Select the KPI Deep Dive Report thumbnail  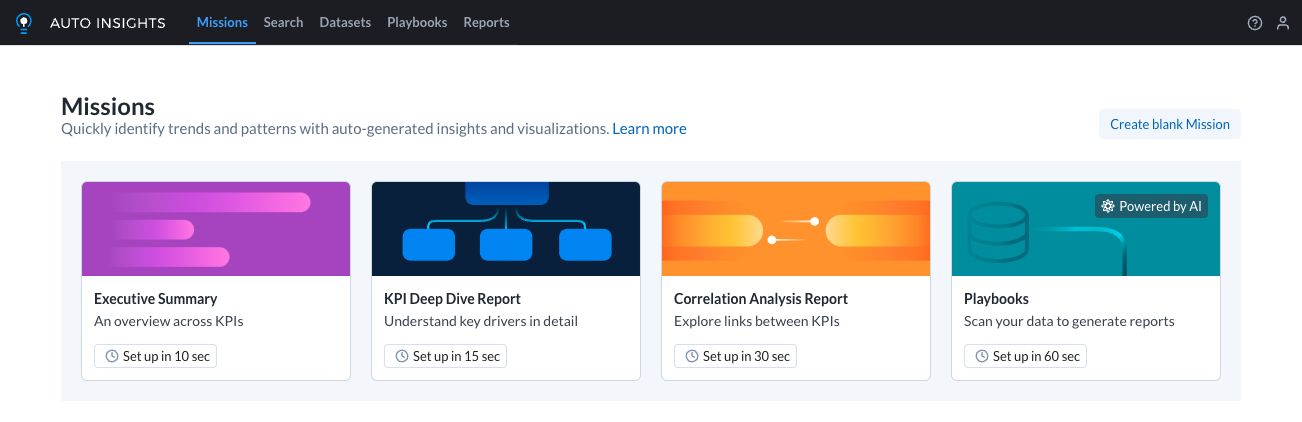(506, 229)
